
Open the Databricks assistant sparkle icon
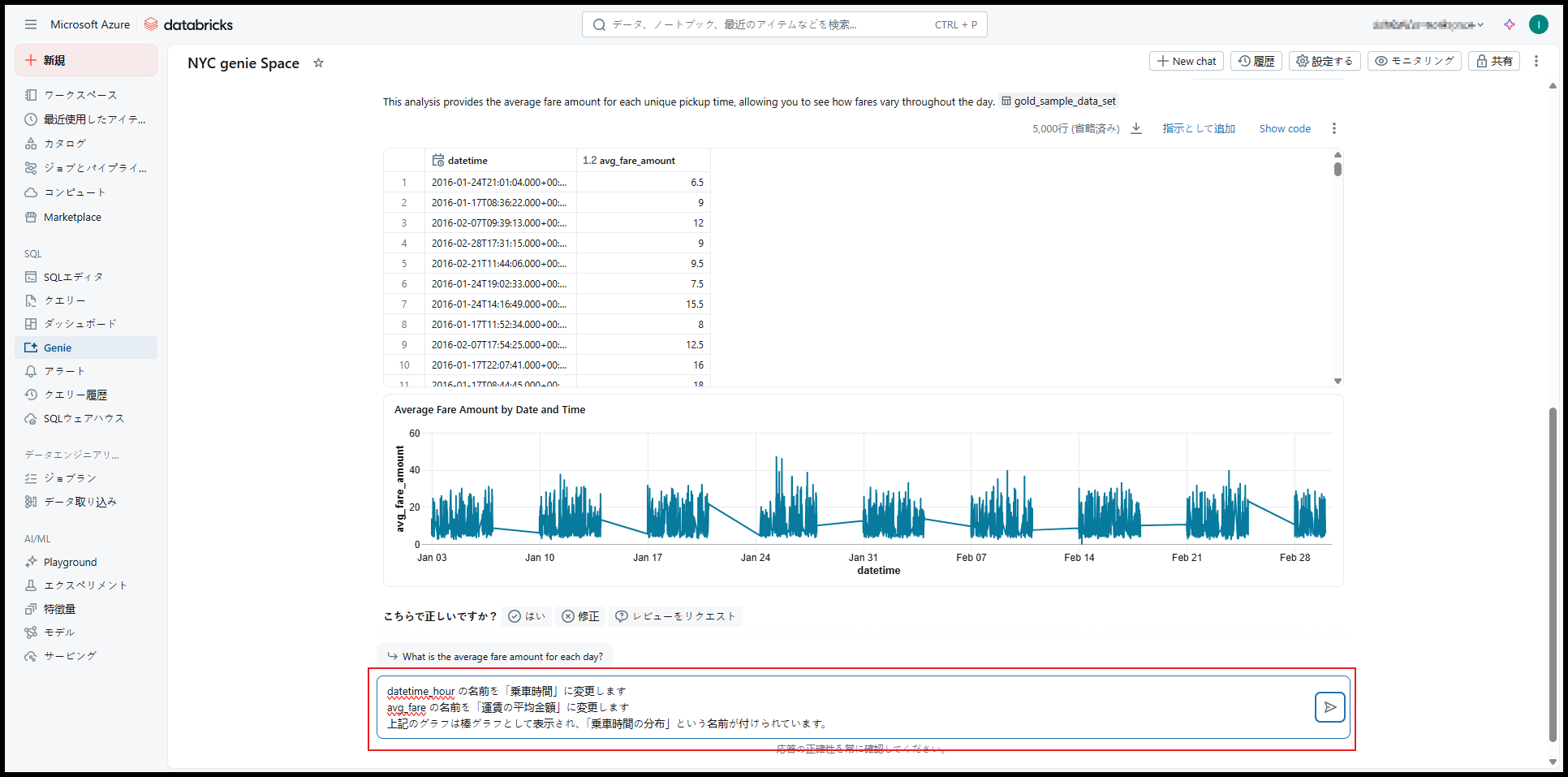(1509, 24)
